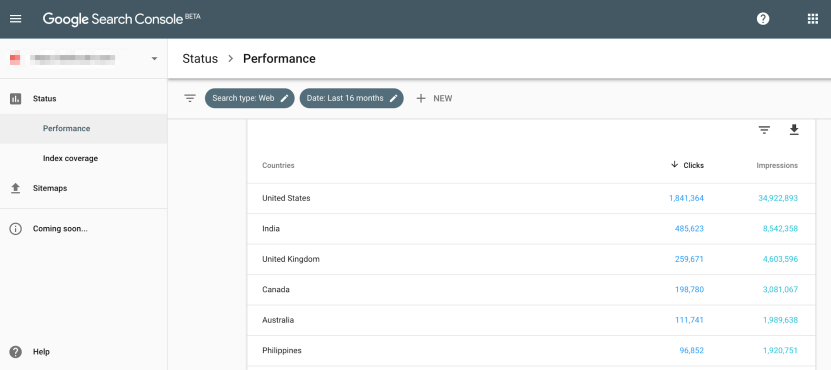The width and height of the screenshot is (831, 370).
Task: Click filter bar funnel icon
Action: [x=190, y=98]
